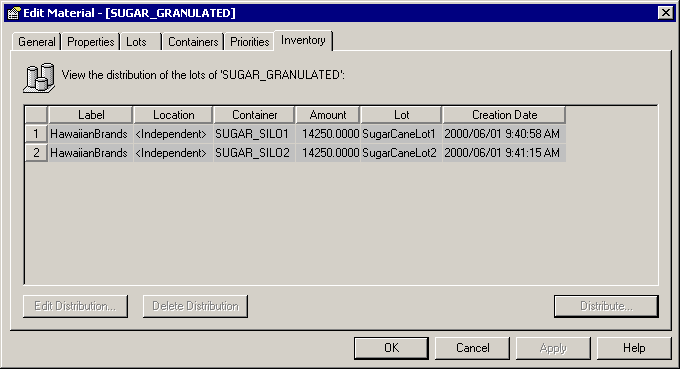680x369 pixels.
Task: Select row header 1
Action: (x=36, y=134)
